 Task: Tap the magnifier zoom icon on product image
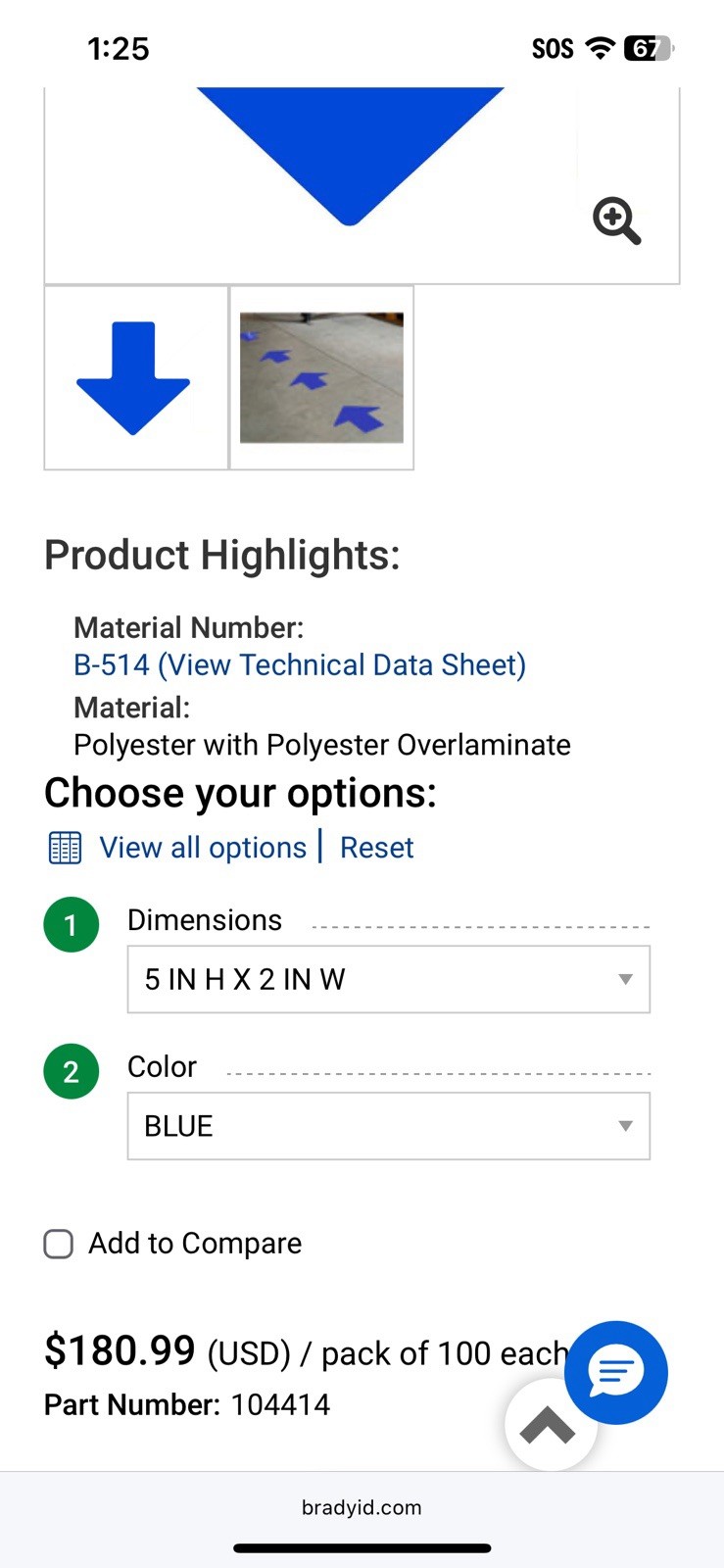coord(617,220)
